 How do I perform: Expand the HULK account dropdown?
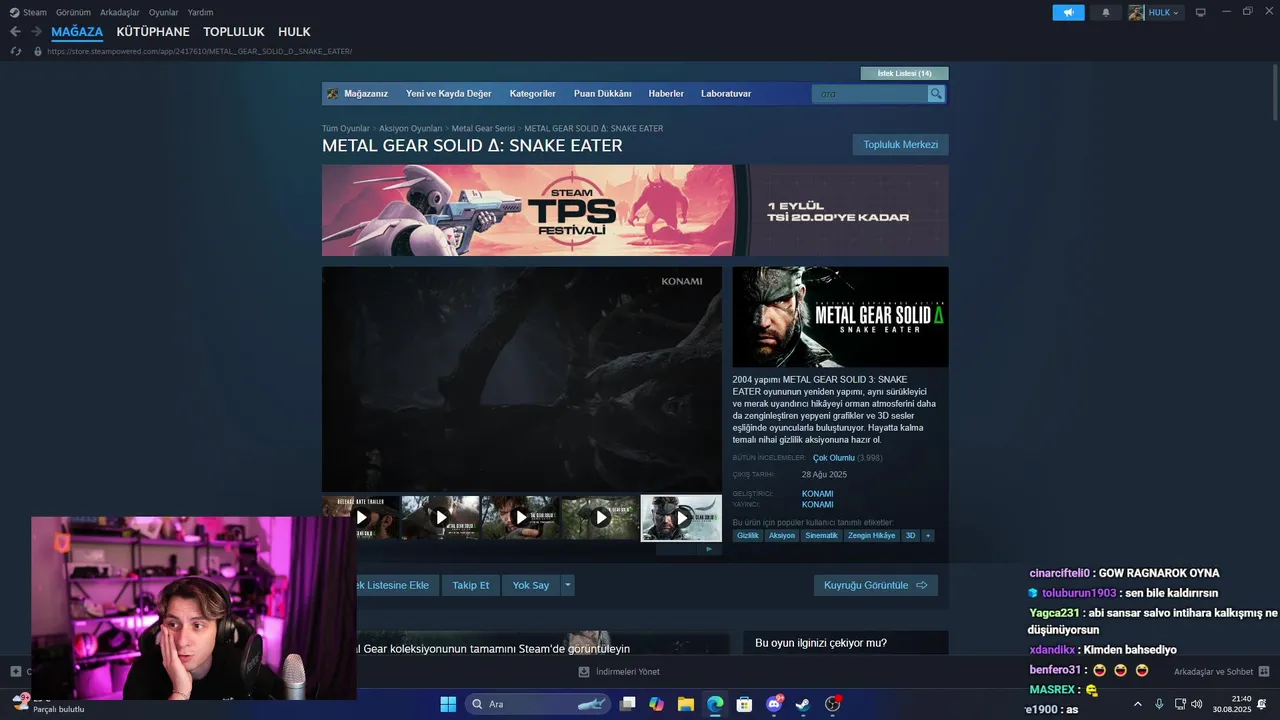coord(1176,12)
